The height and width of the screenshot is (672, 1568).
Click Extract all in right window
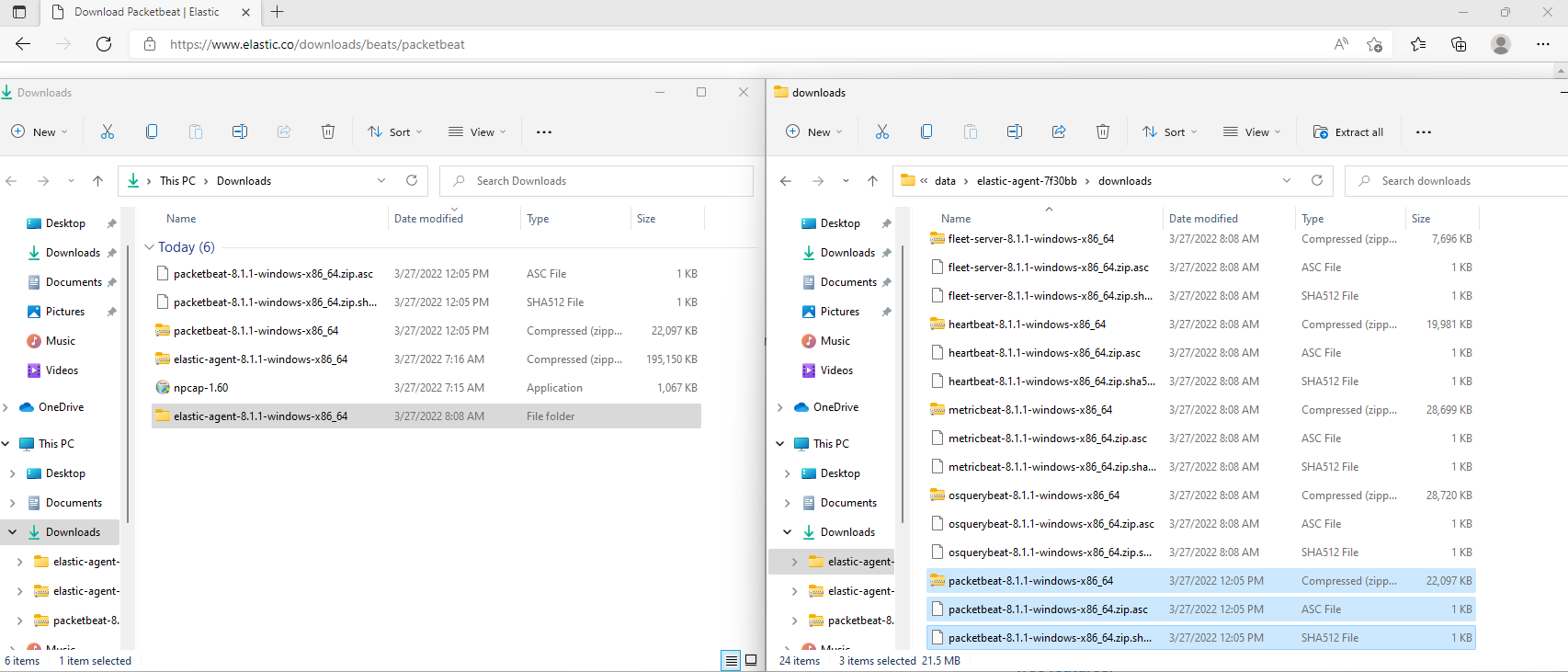click(x=1348, y=132)
